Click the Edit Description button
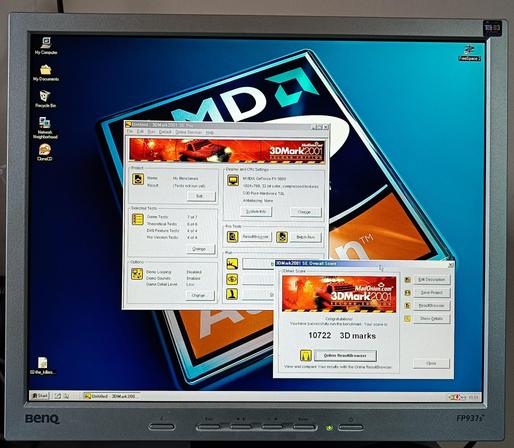The height and width of the screenshot is (448, 514). click(432, 280)
